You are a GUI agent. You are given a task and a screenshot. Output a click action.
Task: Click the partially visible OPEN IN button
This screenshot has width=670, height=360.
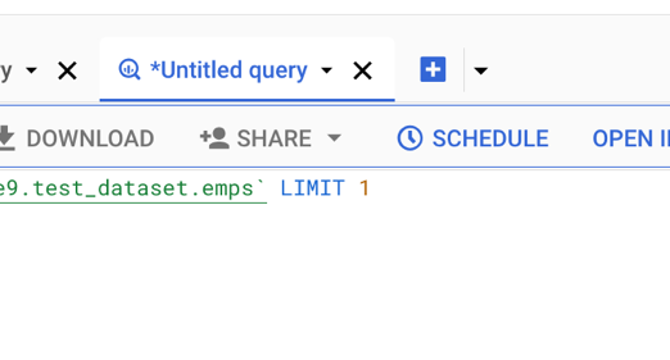click(x=631, y=138)
